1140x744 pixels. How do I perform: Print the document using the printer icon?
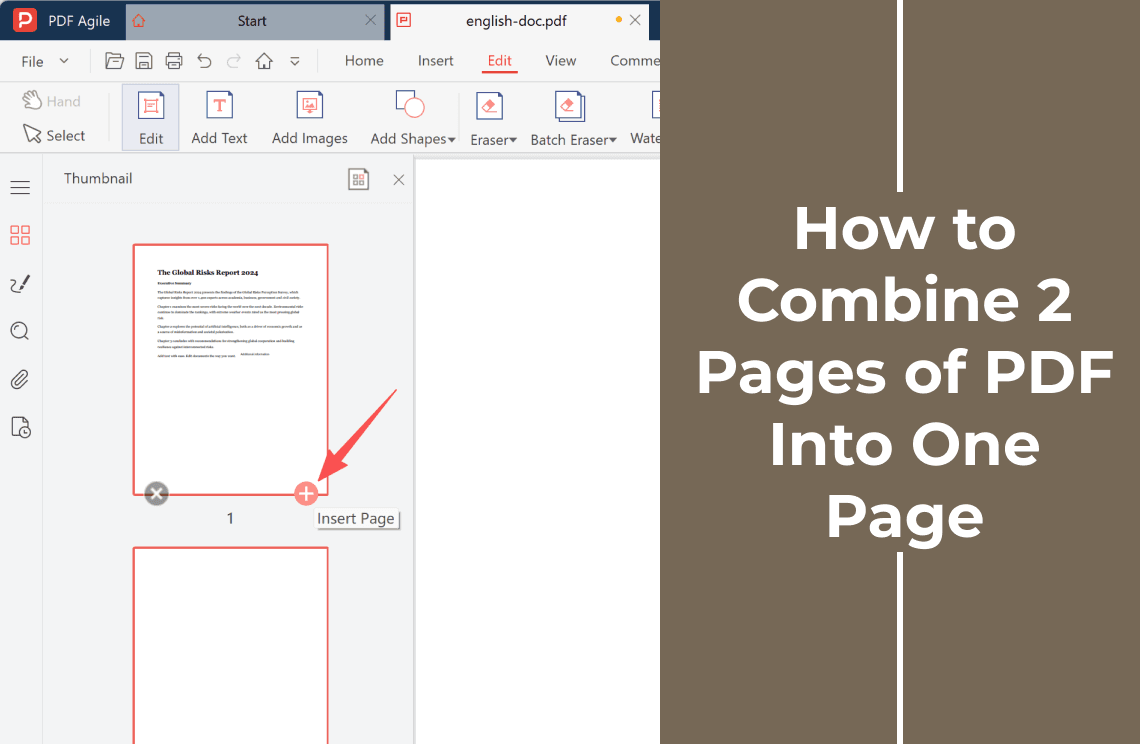point(174,61)
